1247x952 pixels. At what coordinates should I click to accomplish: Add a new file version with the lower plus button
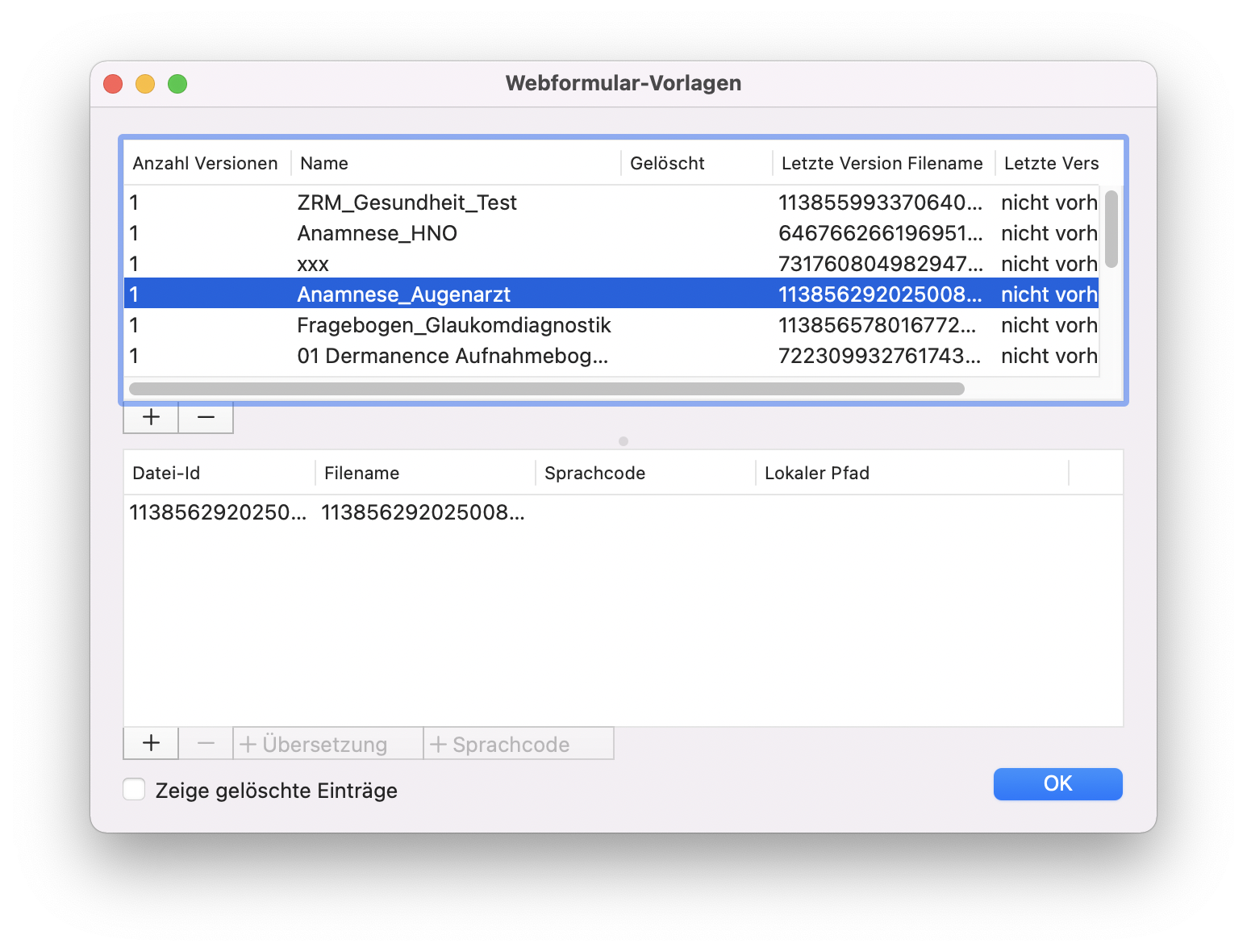point(151,743)
